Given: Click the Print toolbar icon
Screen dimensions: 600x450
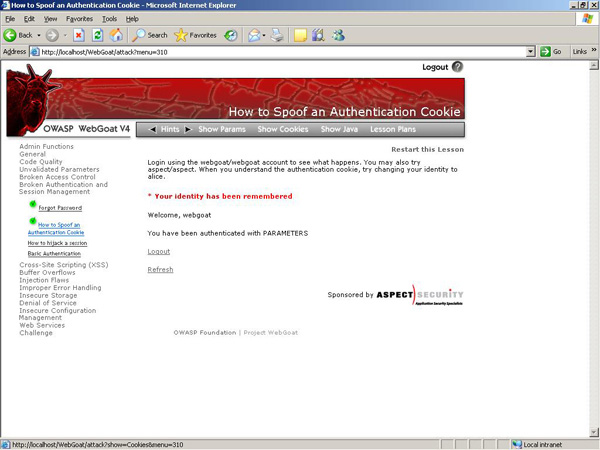Looking at the screenshot, I should [277, 35].
